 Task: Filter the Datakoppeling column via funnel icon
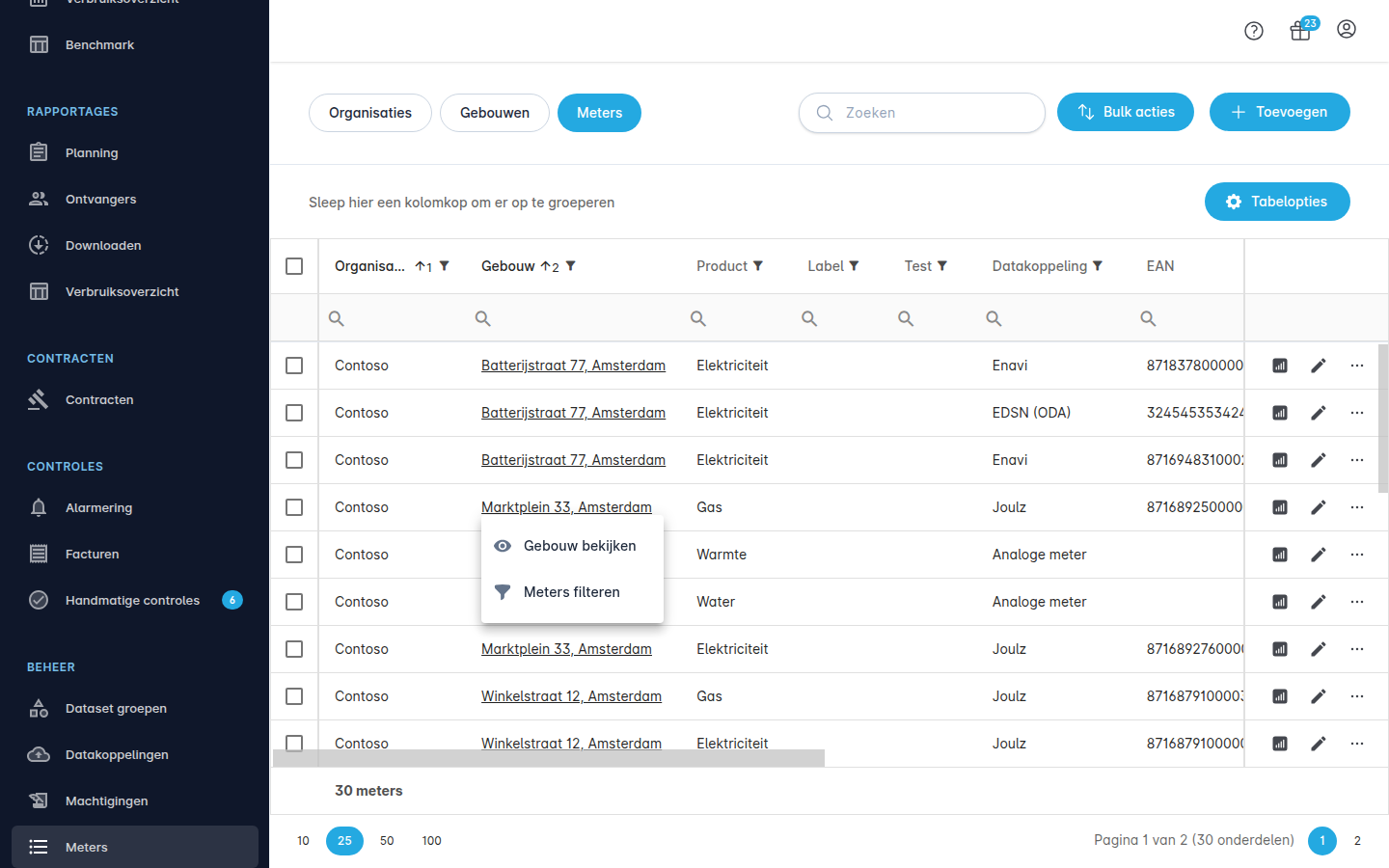(1098, 266)
